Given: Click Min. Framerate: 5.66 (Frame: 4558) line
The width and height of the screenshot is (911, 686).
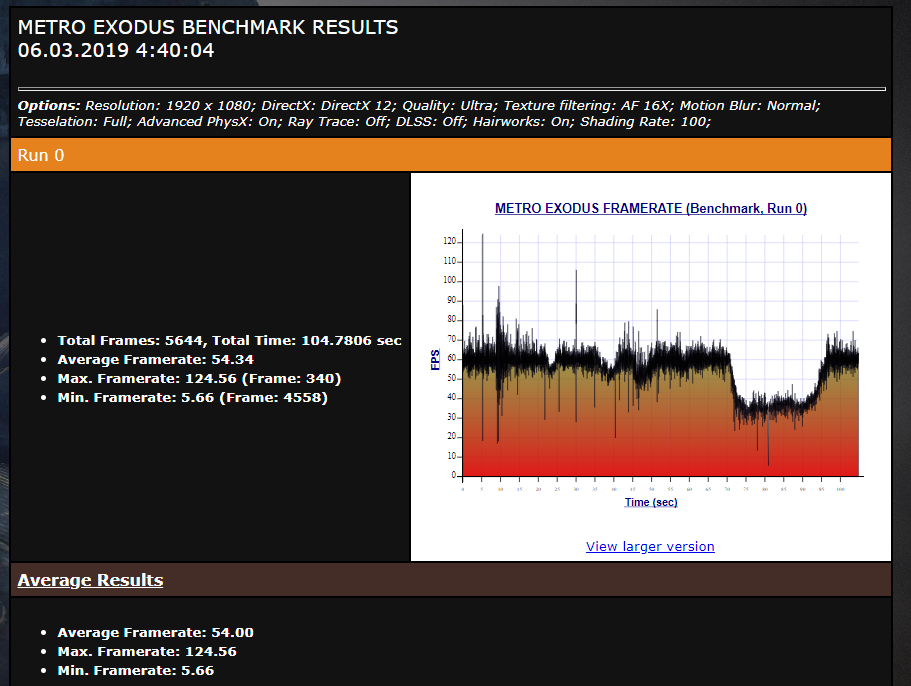Looking at the screenshot, I should tap(192, 398).
